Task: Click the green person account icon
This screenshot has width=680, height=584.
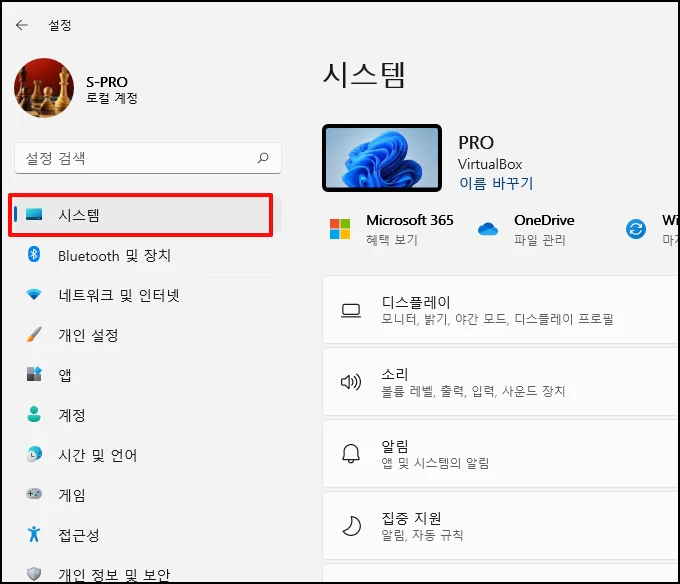Action: (34, 414)
